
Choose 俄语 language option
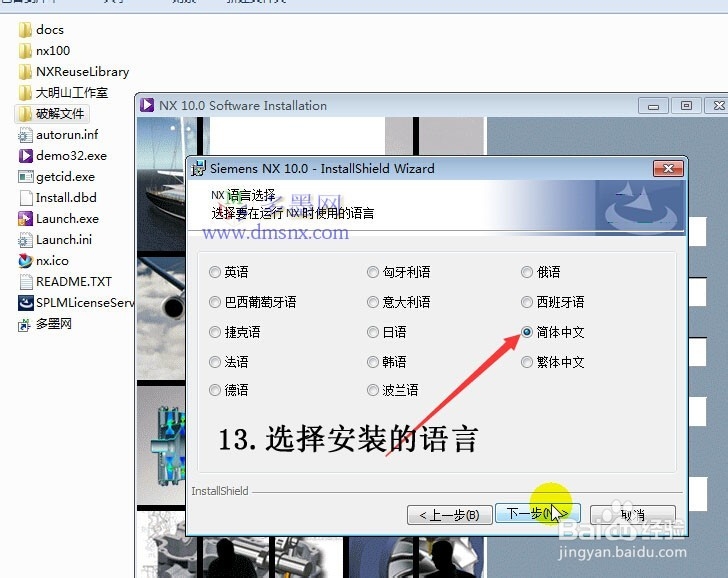tap(526, 272)
